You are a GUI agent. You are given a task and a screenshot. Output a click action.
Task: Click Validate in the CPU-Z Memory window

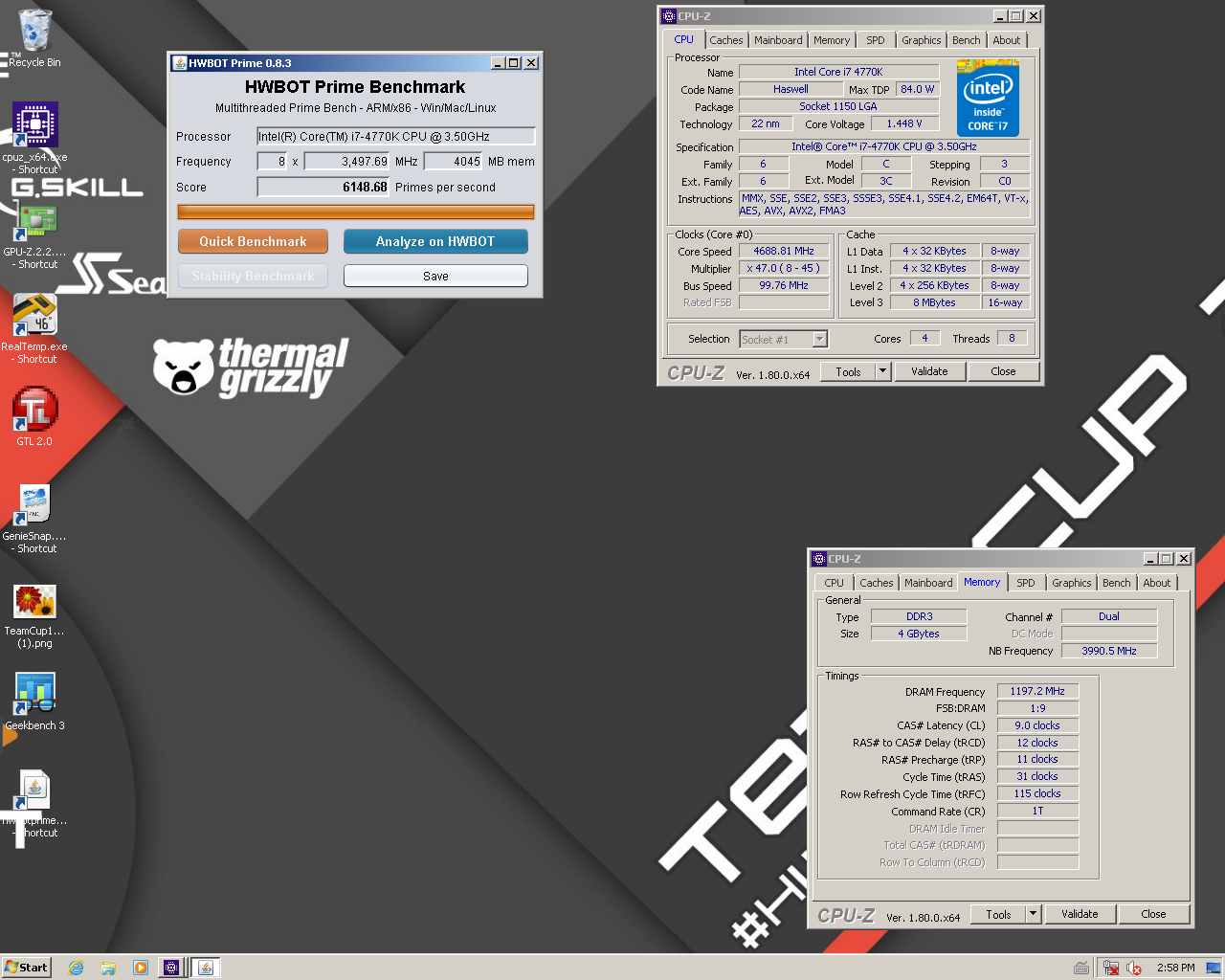pos(1080,914)
